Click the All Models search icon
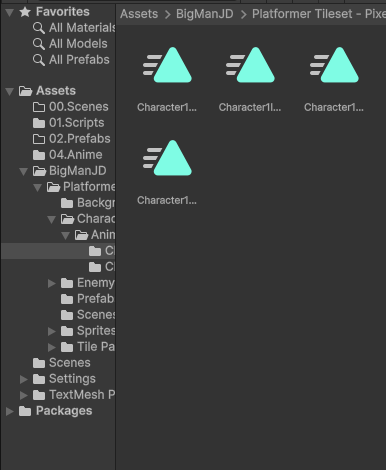This screenshot has height=470, width=386. pos(39,44)
